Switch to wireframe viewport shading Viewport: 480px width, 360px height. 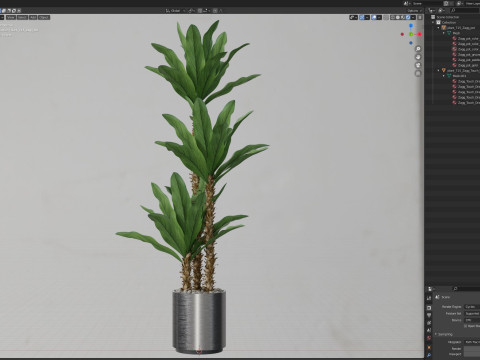(393, 17)
